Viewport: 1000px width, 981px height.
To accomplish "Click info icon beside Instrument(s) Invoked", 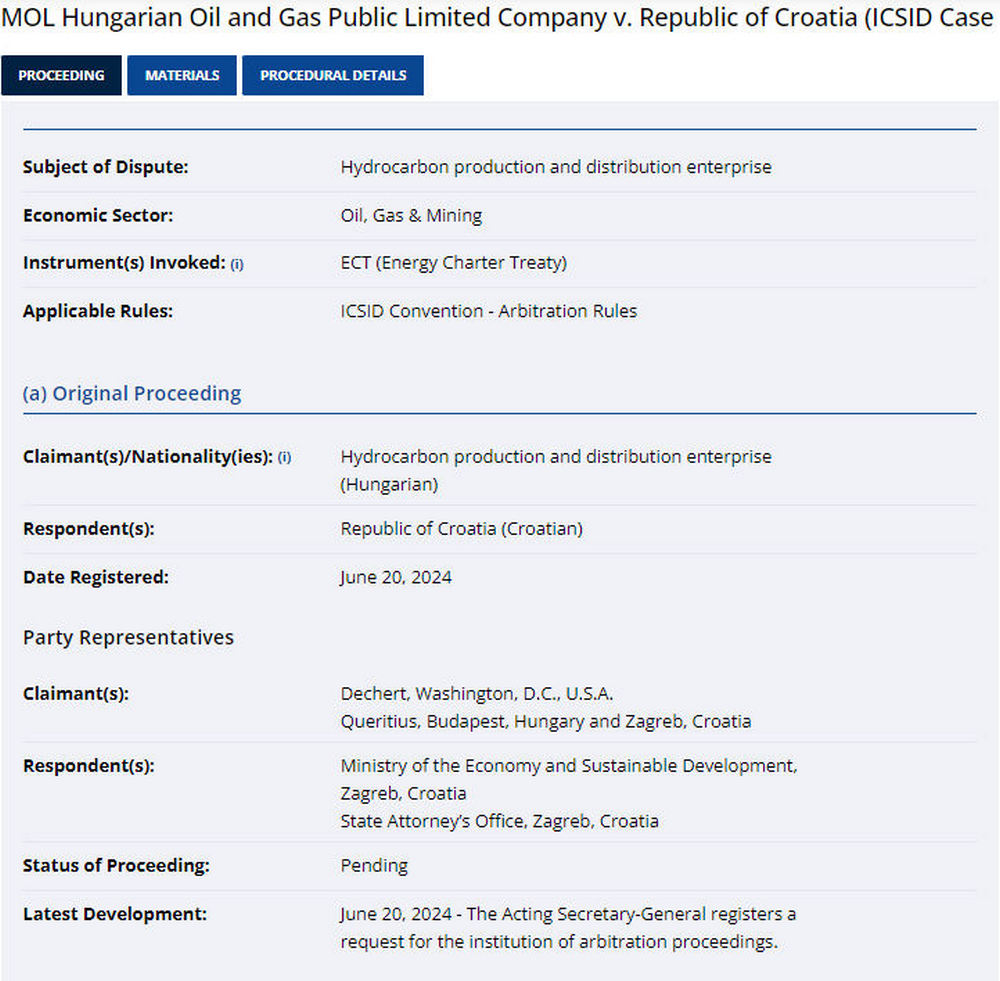I will tap(237, 264).
